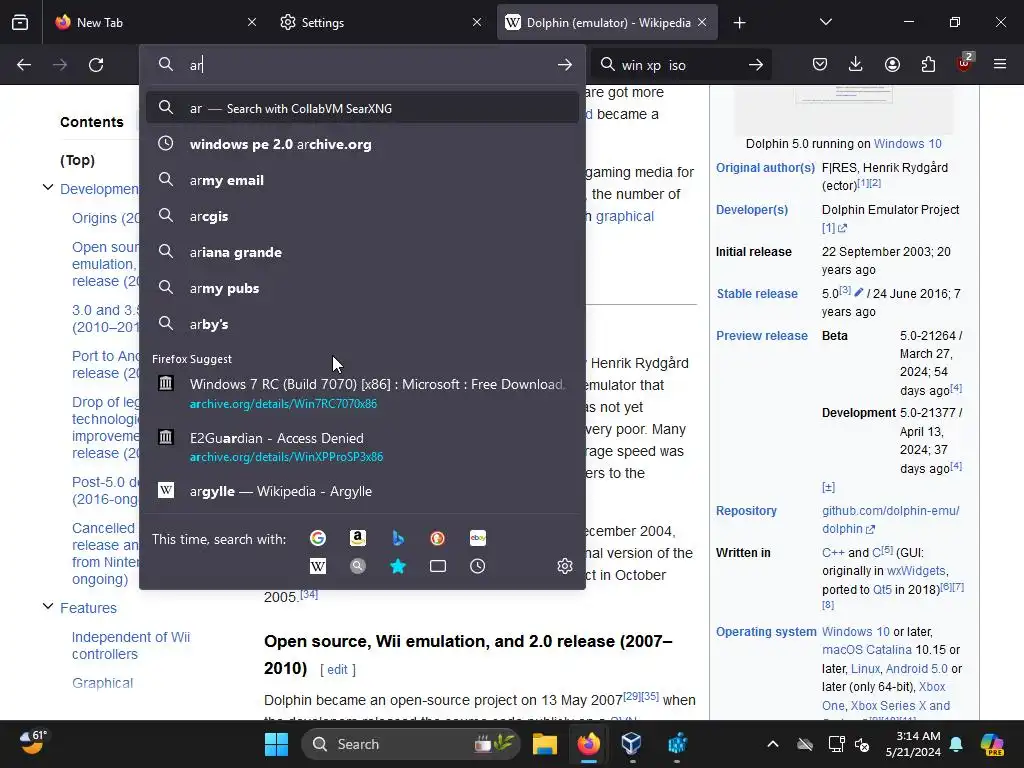
Task: Open File Explorer from the taskbar
Action: [544, 744]
